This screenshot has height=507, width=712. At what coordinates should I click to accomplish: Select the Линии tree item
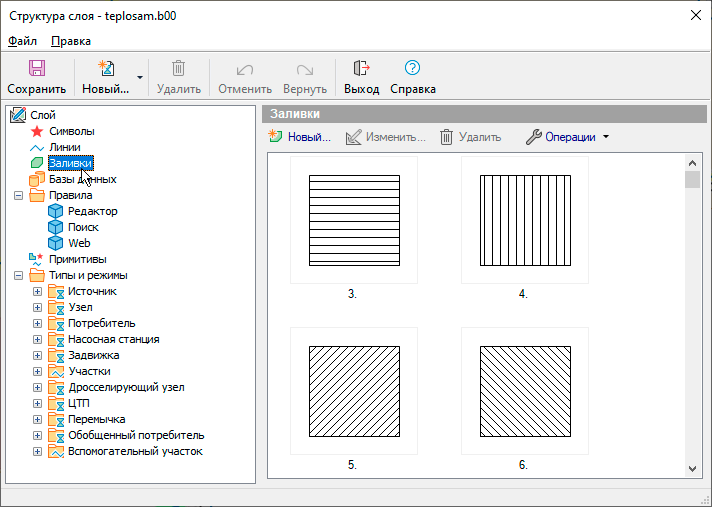pos(65,147)
